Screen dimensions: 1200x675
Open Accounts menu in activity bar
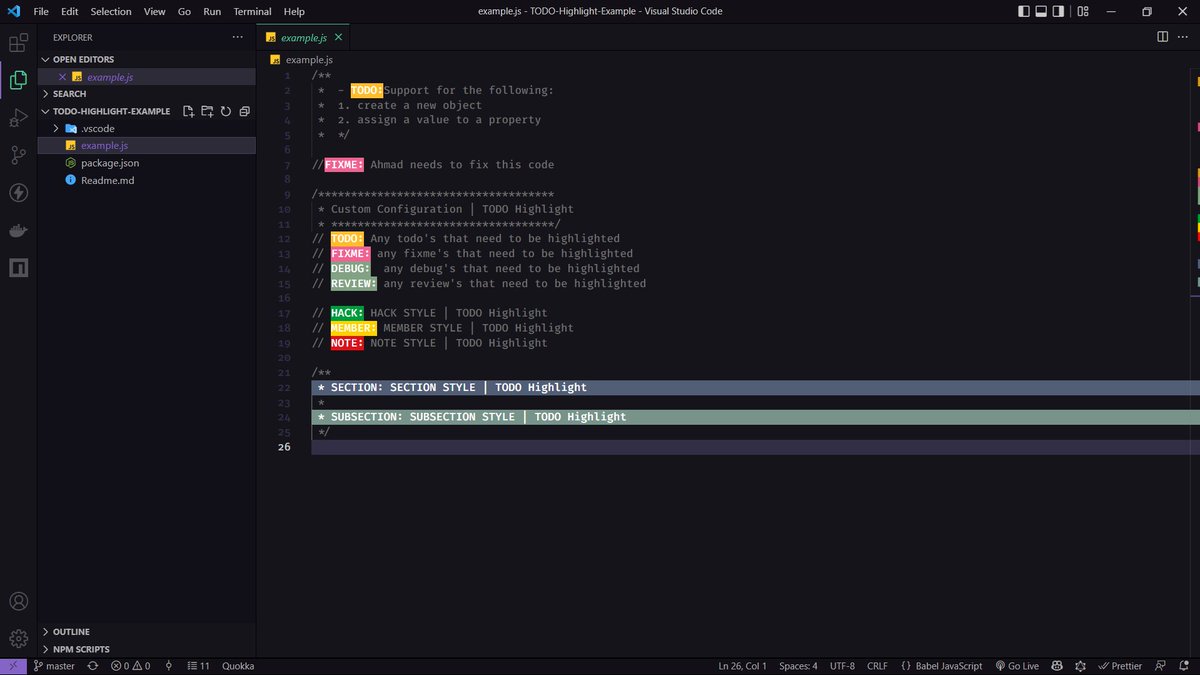coord(18,602)
